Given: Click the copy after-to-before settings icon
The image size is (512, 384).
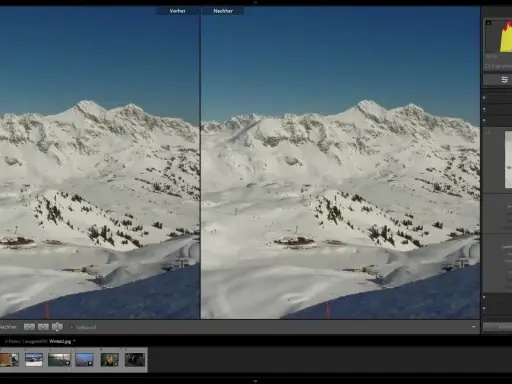Looking at the screenshot, I should (x=43, y=327).
